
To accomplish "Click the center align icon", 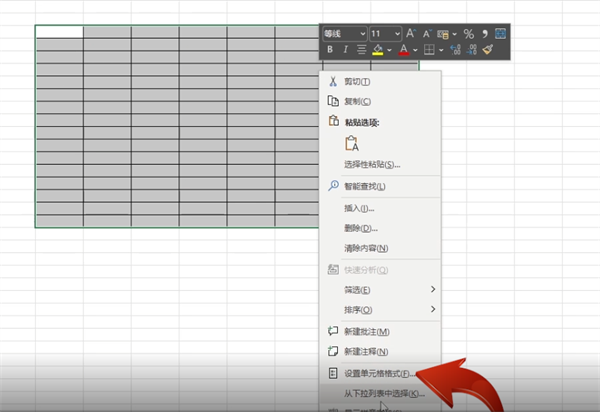I will (x=361, y=49).
